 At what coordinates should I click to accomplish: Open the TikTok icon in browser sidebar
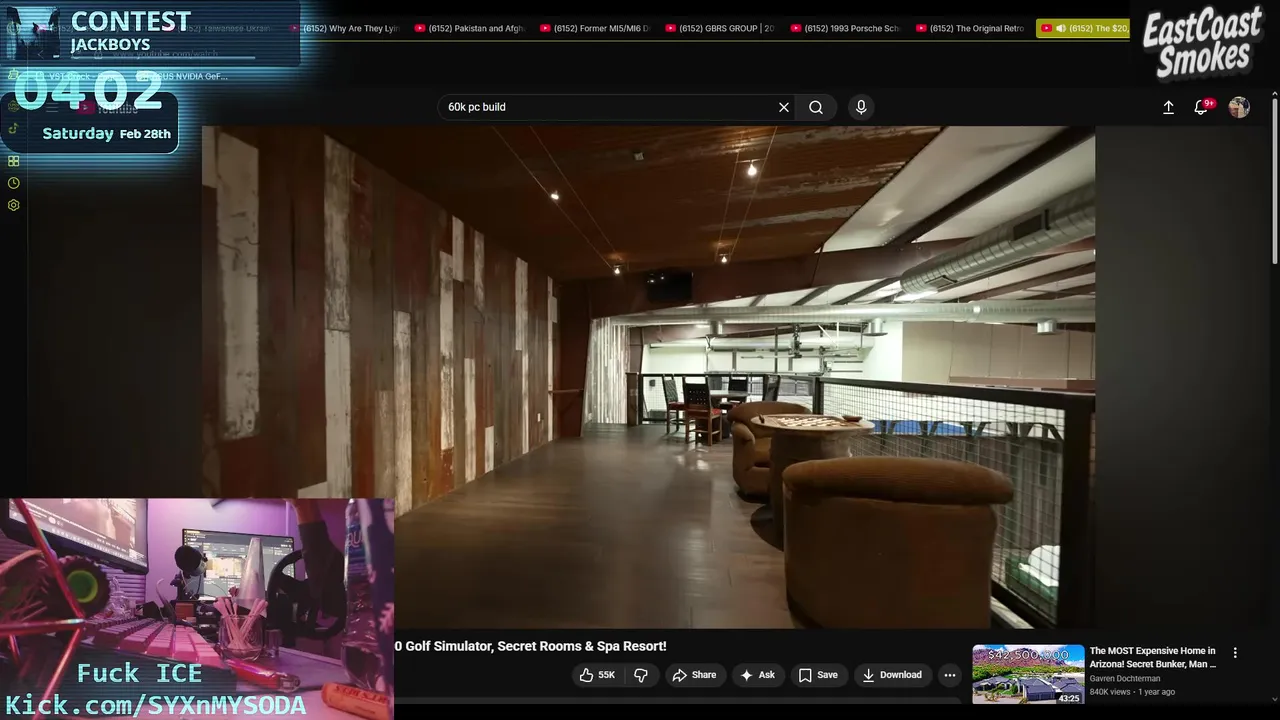click(x=13, y=128)
